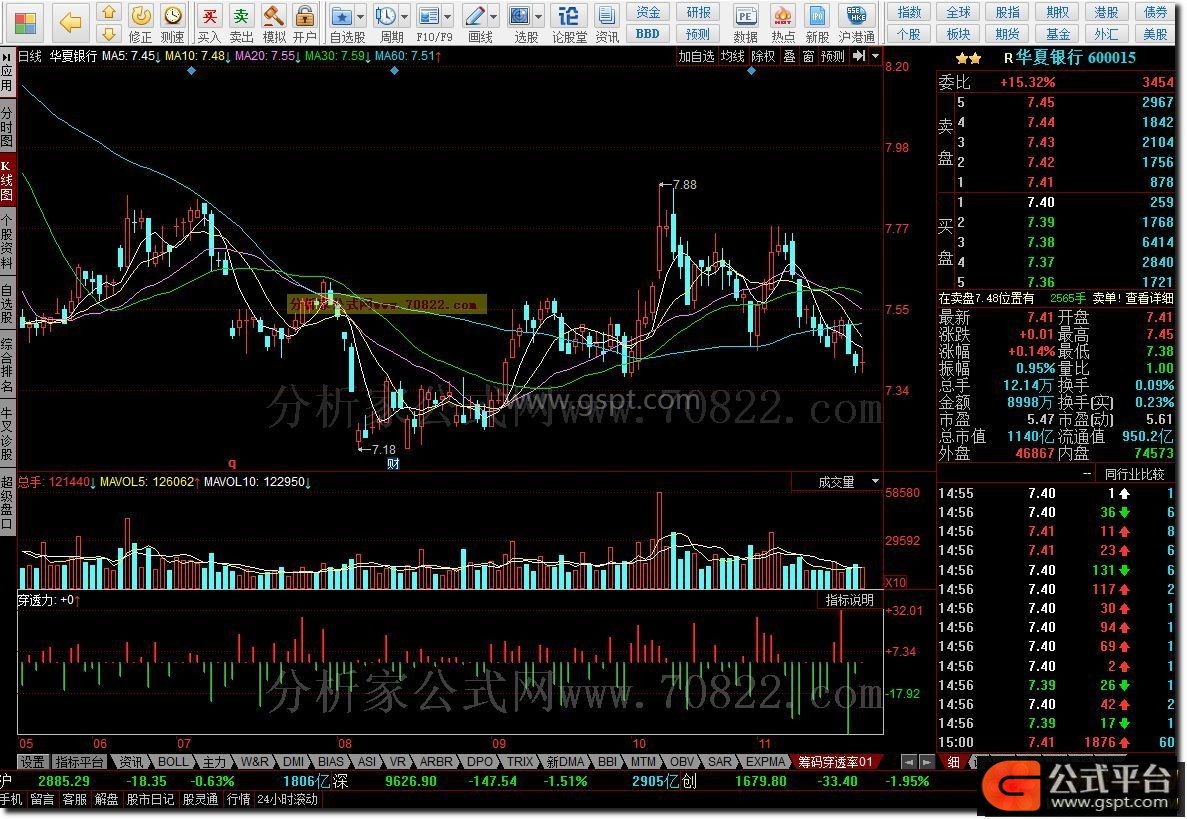Switch to the 全球 global tab

[x=958, y=12]
